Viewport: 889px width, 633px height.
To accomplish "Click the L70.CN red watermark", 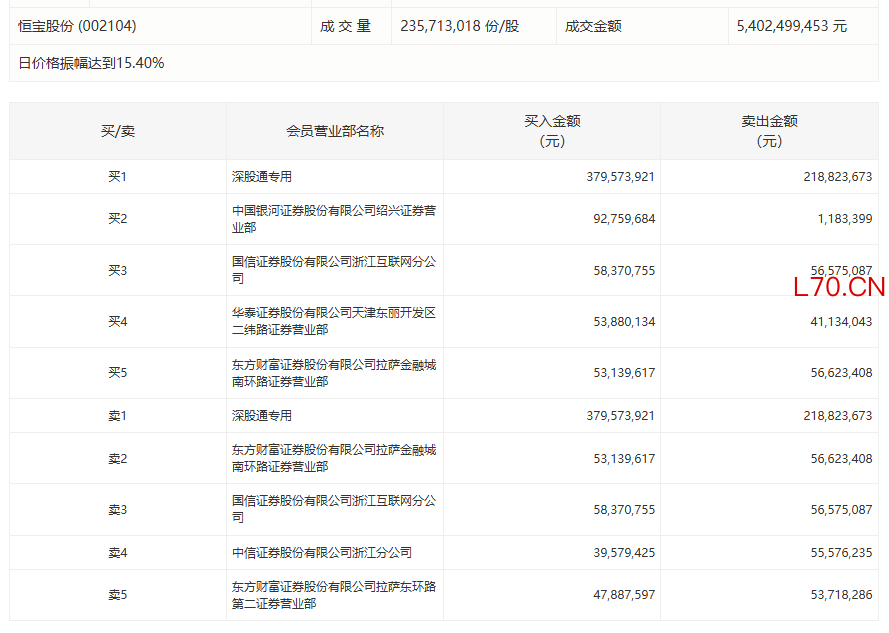I will click(x=839, y=288).
